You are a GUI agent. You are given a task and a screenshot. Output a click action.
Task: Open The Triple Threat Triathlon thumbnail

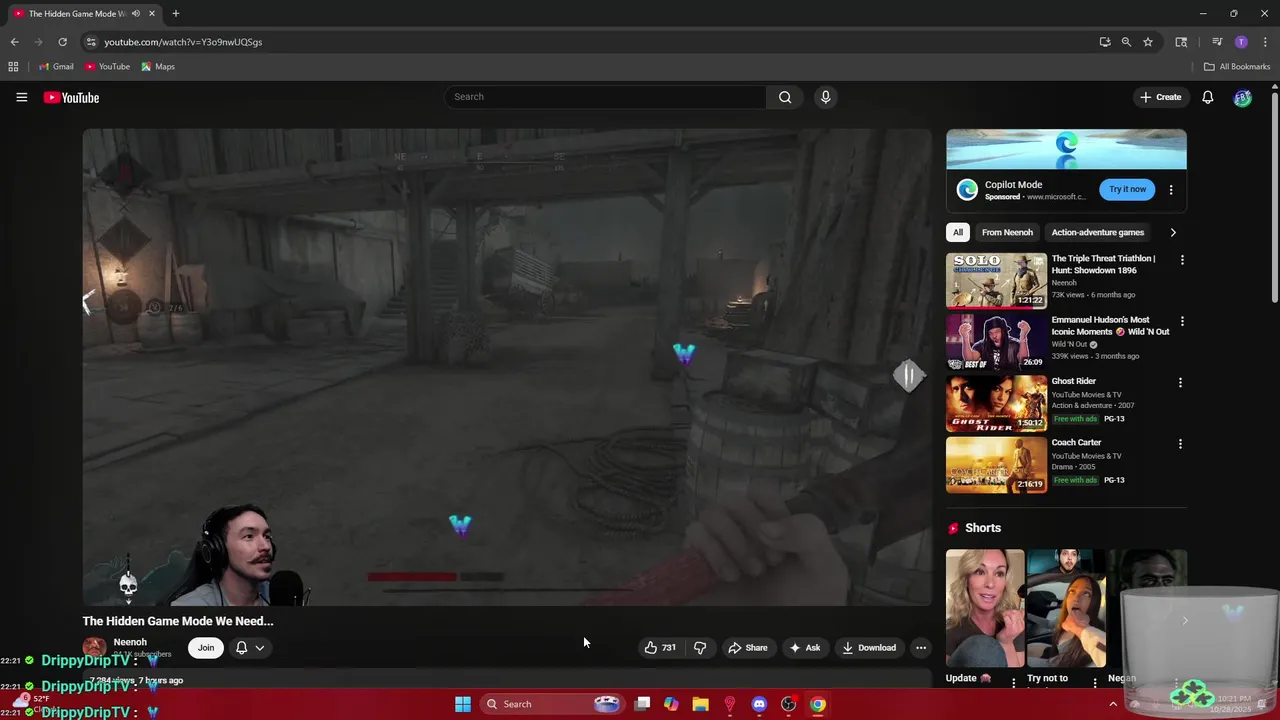pos(997,281)
